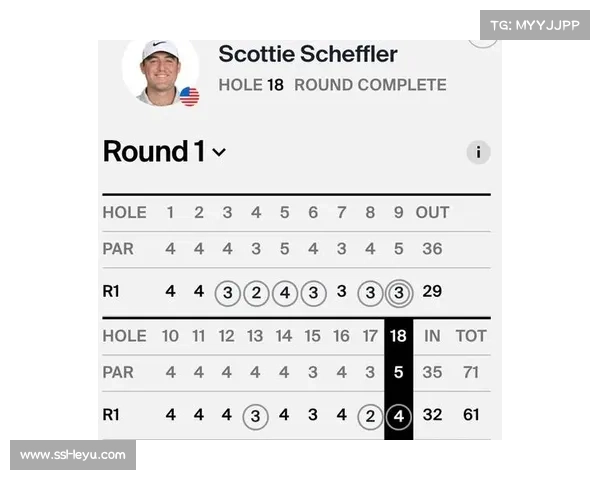
Task: Click the eagle score on hole 9
Action: 399,293
